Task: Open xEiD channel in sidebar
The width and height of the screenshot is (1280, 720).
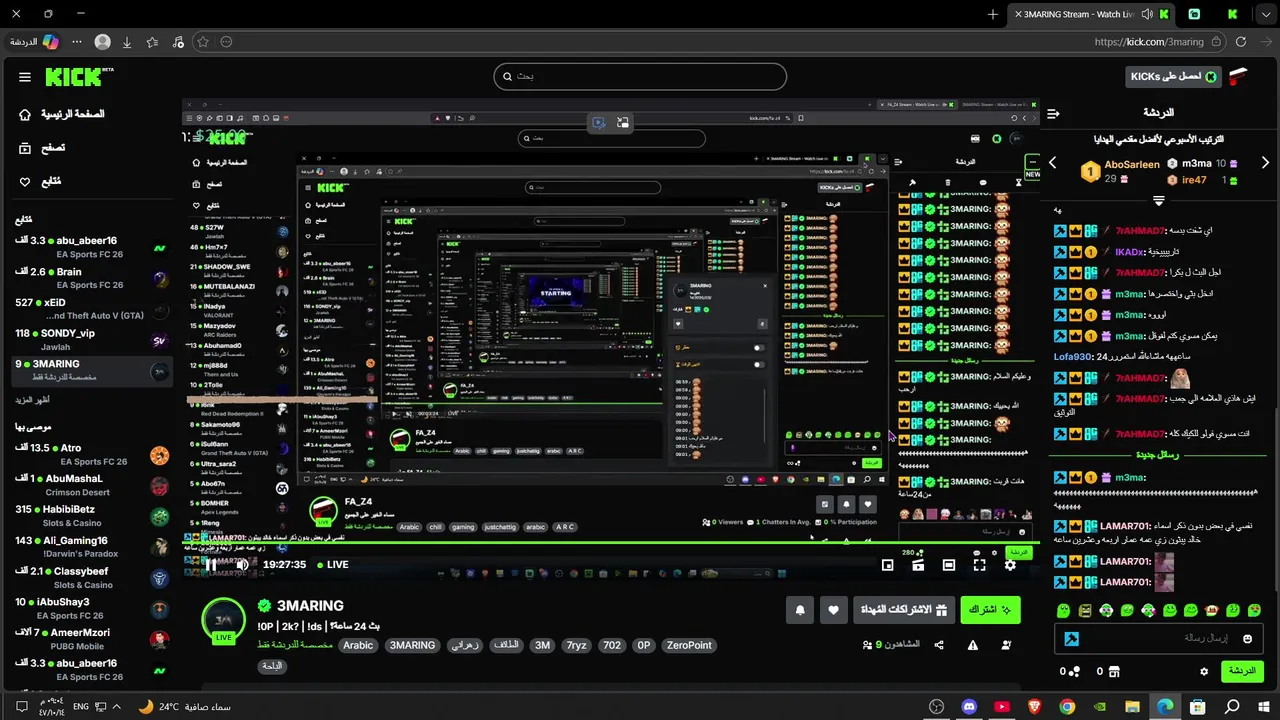Action: [x=90, y=309]
